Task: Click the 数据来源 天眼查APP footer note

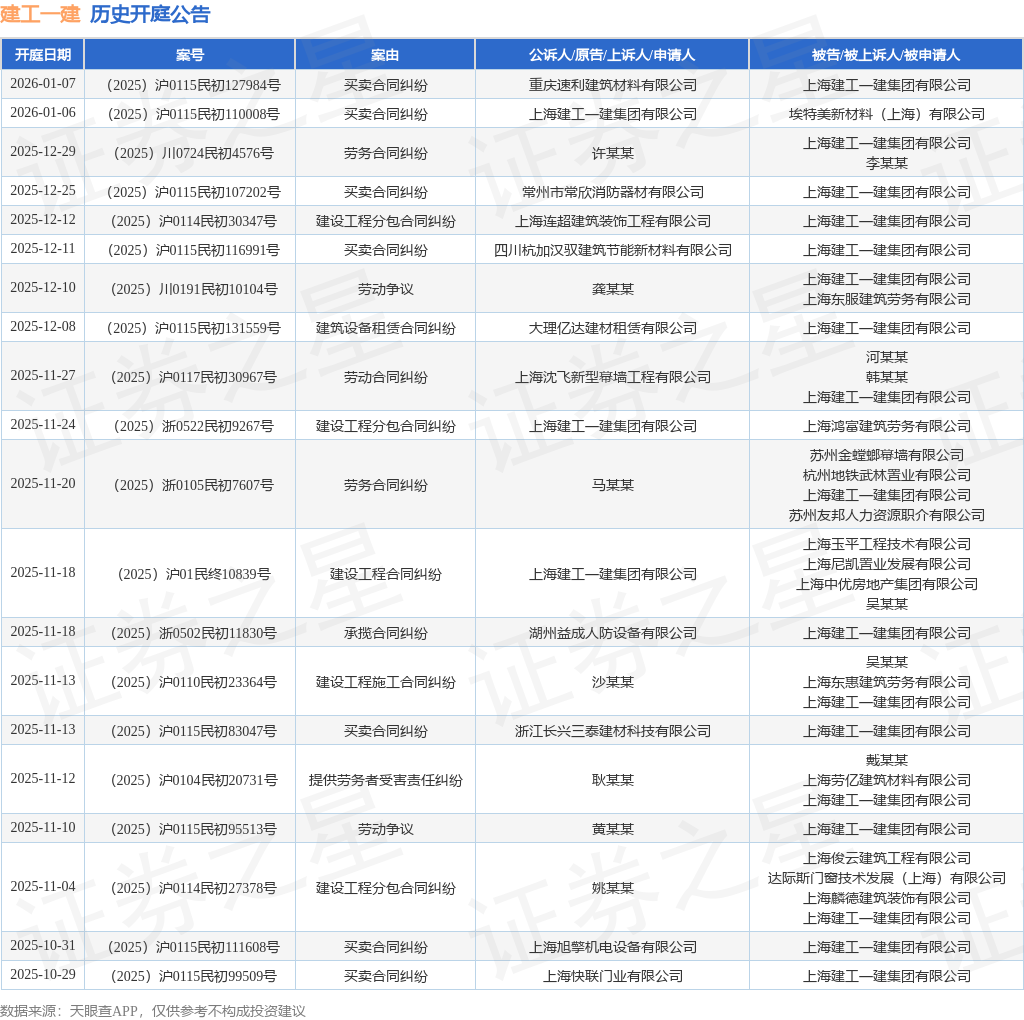Action: [x=153, y=1011]
